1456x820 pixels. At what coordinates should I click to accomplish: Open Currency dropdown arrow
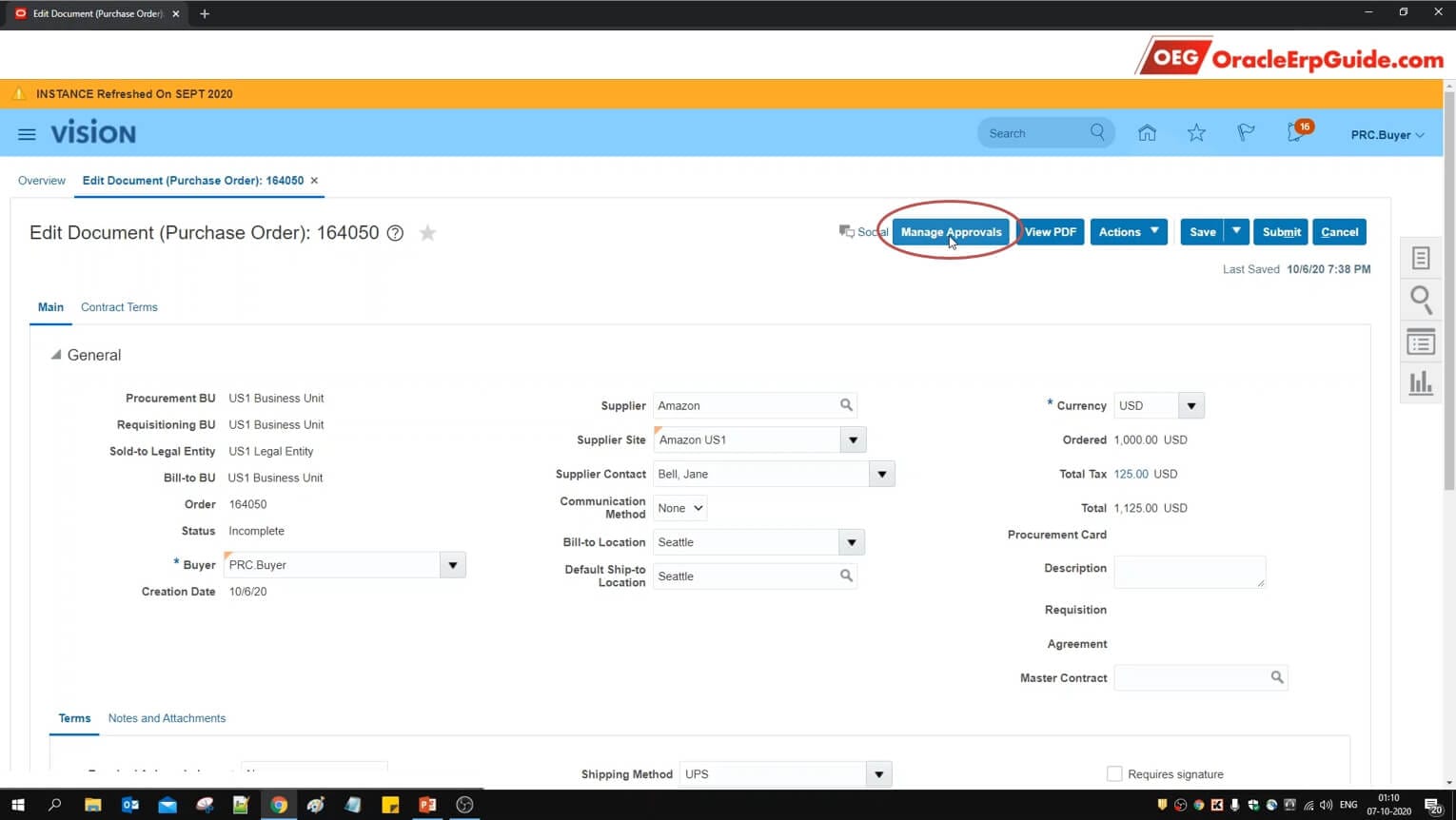tap(1191, 406)
